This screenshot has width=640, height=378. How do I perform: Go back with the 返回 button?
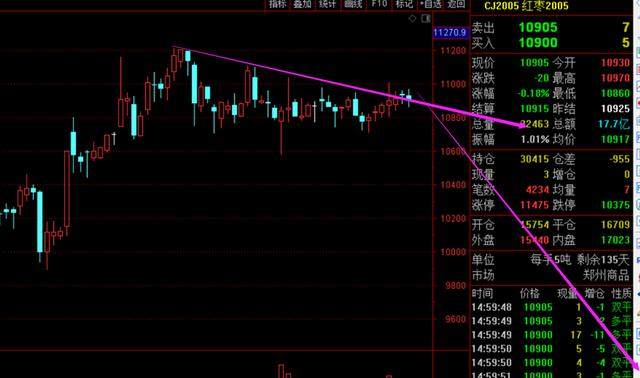tap(456, 4)
